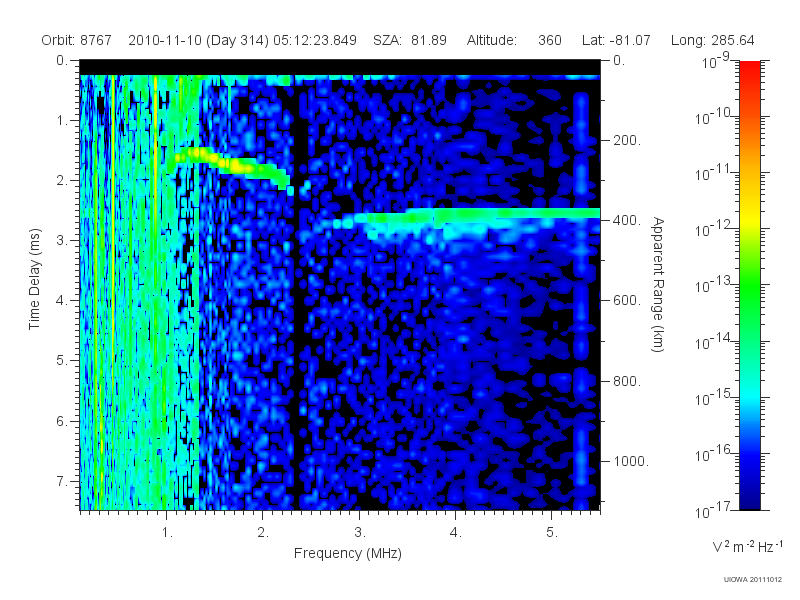This screenshot has width=800, height=600.
Task: Click the horizontal green echo line near 4 MHz
Action: coord(469,214)
